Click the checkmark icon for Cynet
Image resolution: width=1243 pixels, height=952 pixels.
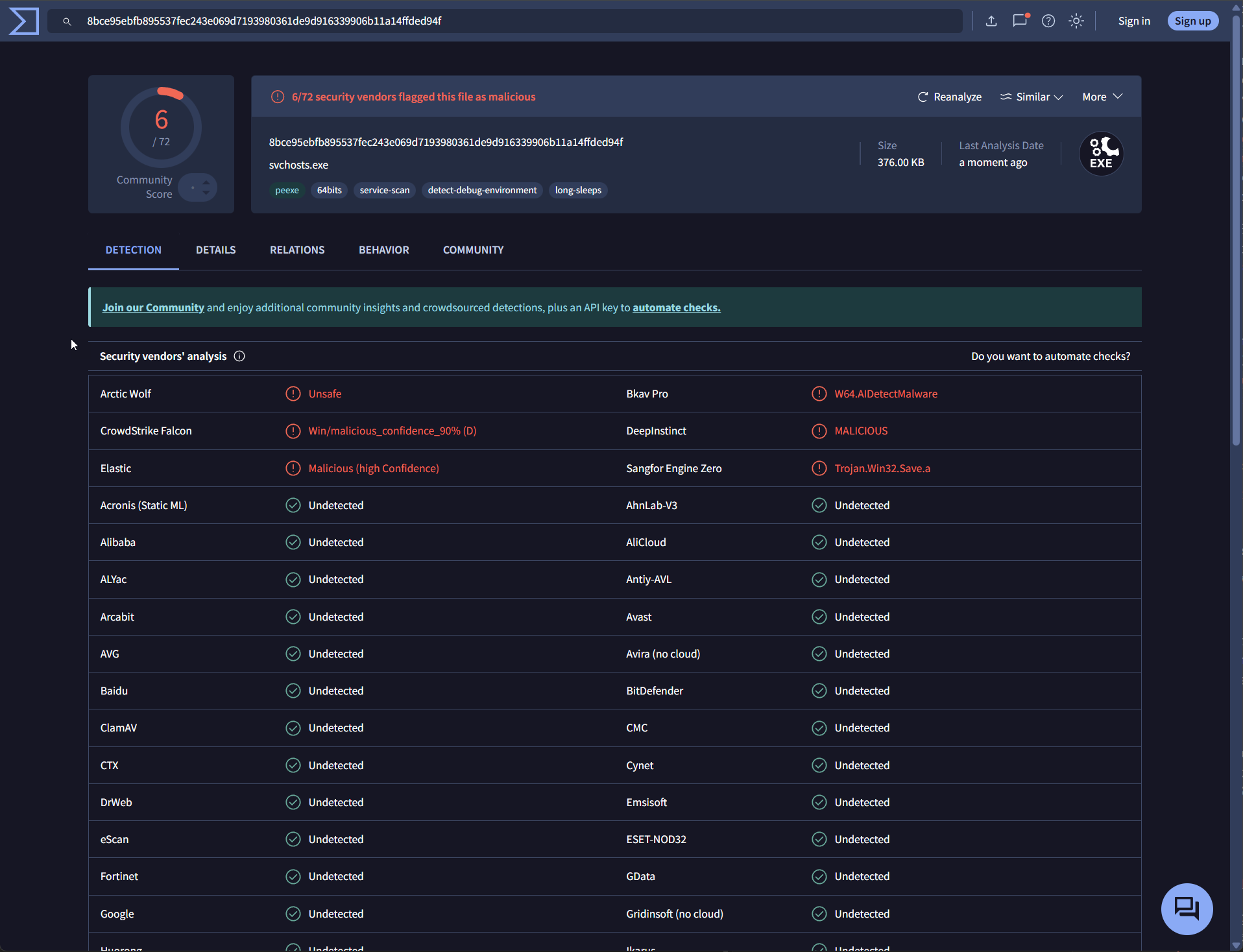click(819, 765)
